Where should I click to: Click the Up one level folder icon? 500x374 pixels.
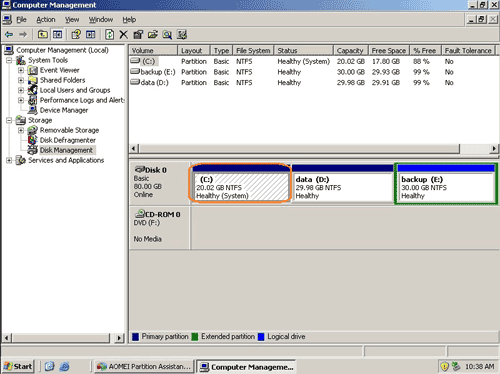click(x=42, y=34)
